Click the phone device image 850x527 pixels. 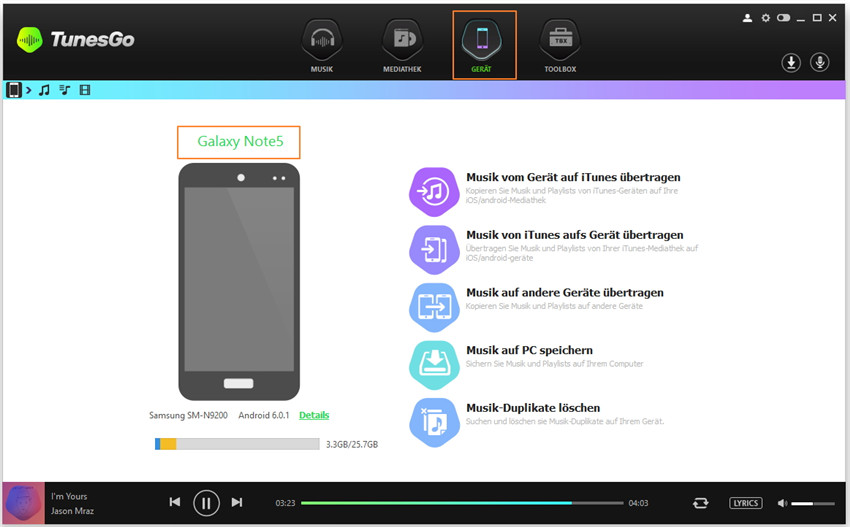[239, 282]
